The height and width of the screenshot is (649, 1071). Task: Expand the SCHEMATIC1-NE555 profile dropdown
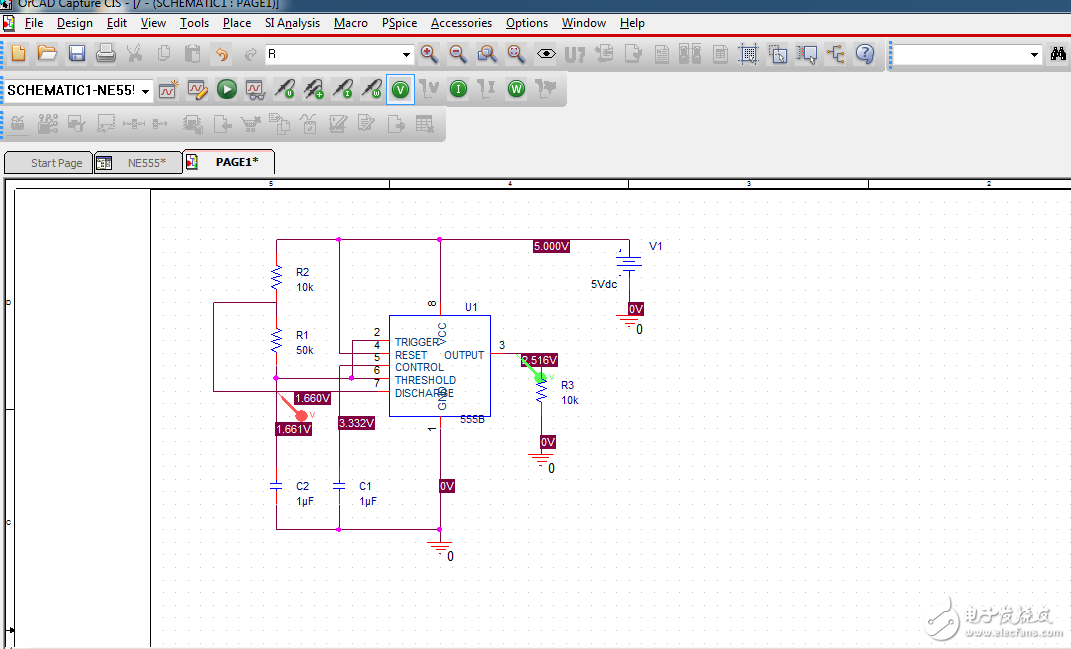pos(146,91)
